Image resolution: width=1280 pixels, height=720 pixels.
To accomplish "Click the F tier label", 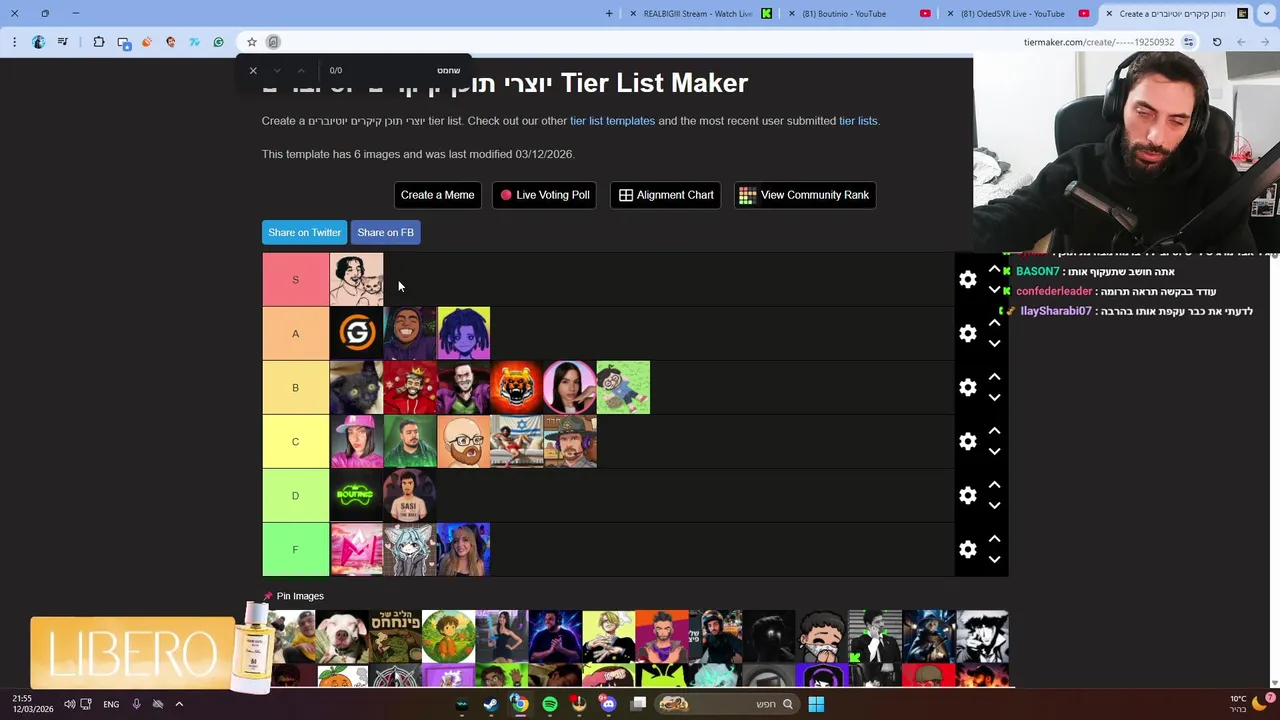I will [x=295, y=549].
